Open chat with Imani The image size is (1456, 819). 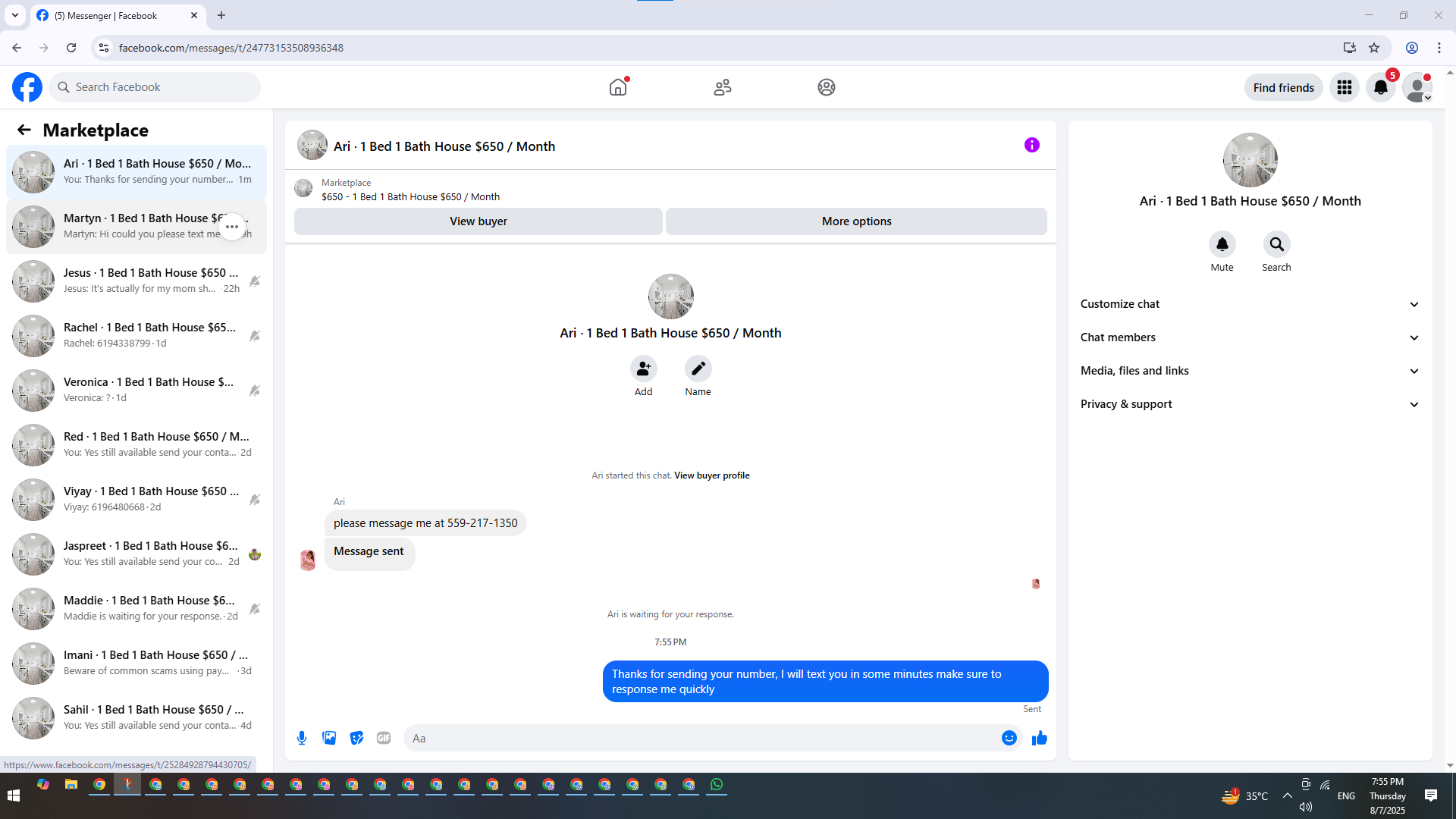coord(136,664)
